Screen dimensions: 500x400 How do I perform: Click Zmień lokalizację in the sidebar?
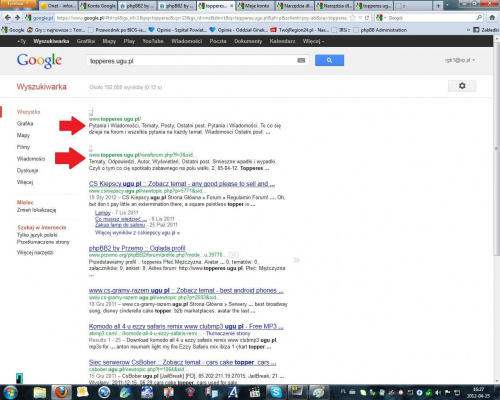(36, 210)
